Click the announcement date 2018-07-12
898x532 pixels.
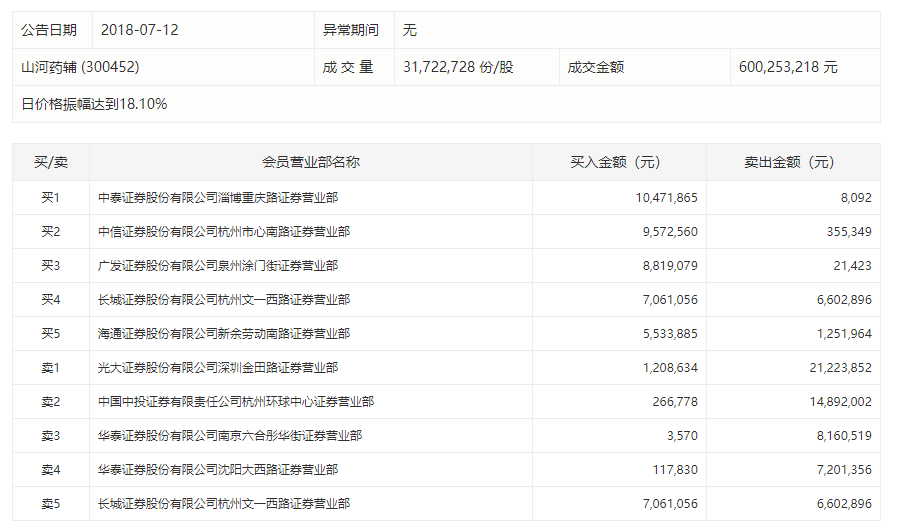[x=140, y=30]
